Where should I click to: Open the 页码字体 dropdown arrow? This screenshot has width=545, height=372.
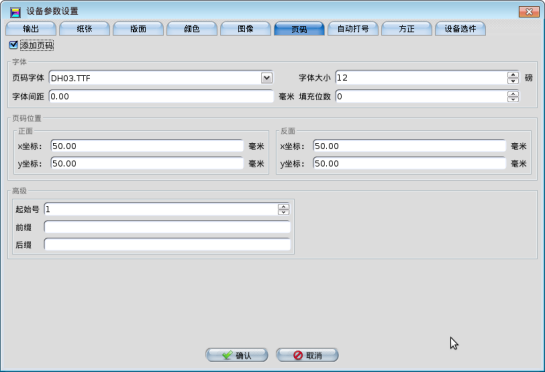(x=267, y=78)
